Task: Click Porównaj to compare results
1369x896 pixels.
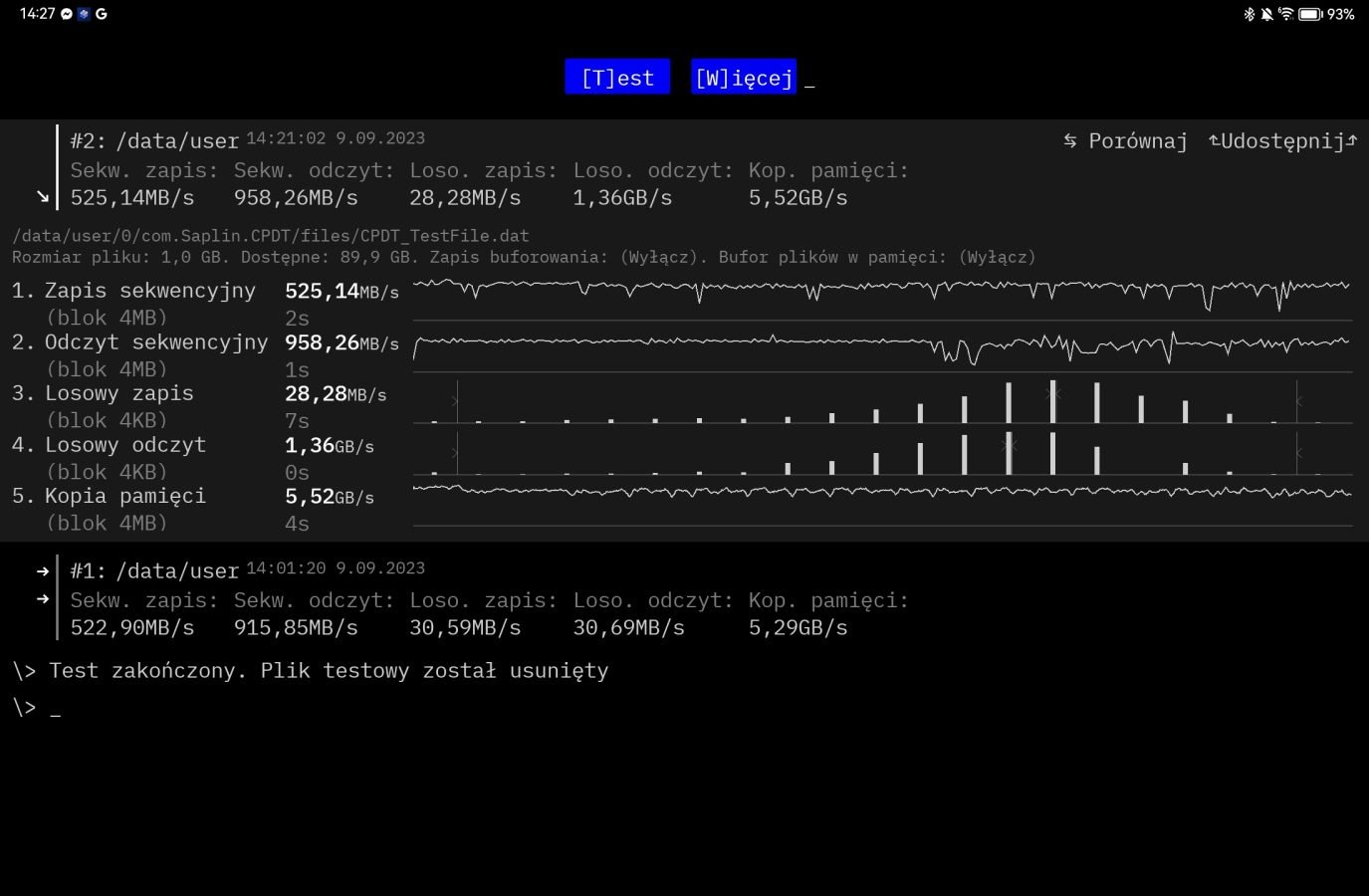Action: pos(1126,141)
